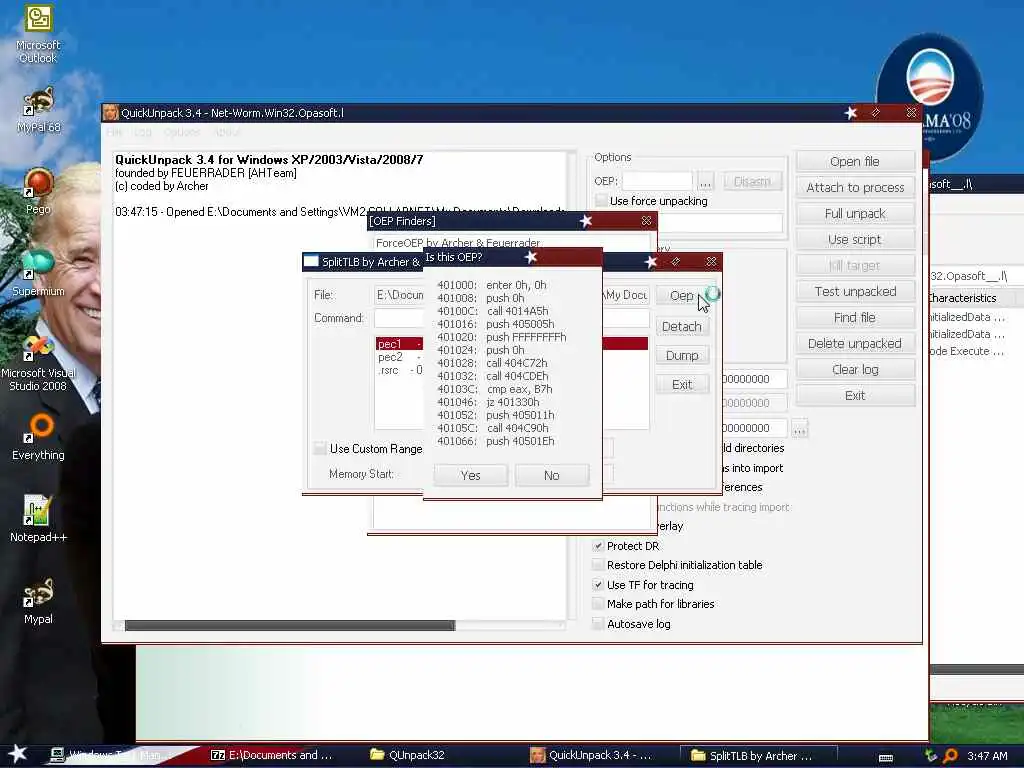Click star button in OEP Finders title bar
This screenshot has width=1024, height=768.
click(586, 221)
